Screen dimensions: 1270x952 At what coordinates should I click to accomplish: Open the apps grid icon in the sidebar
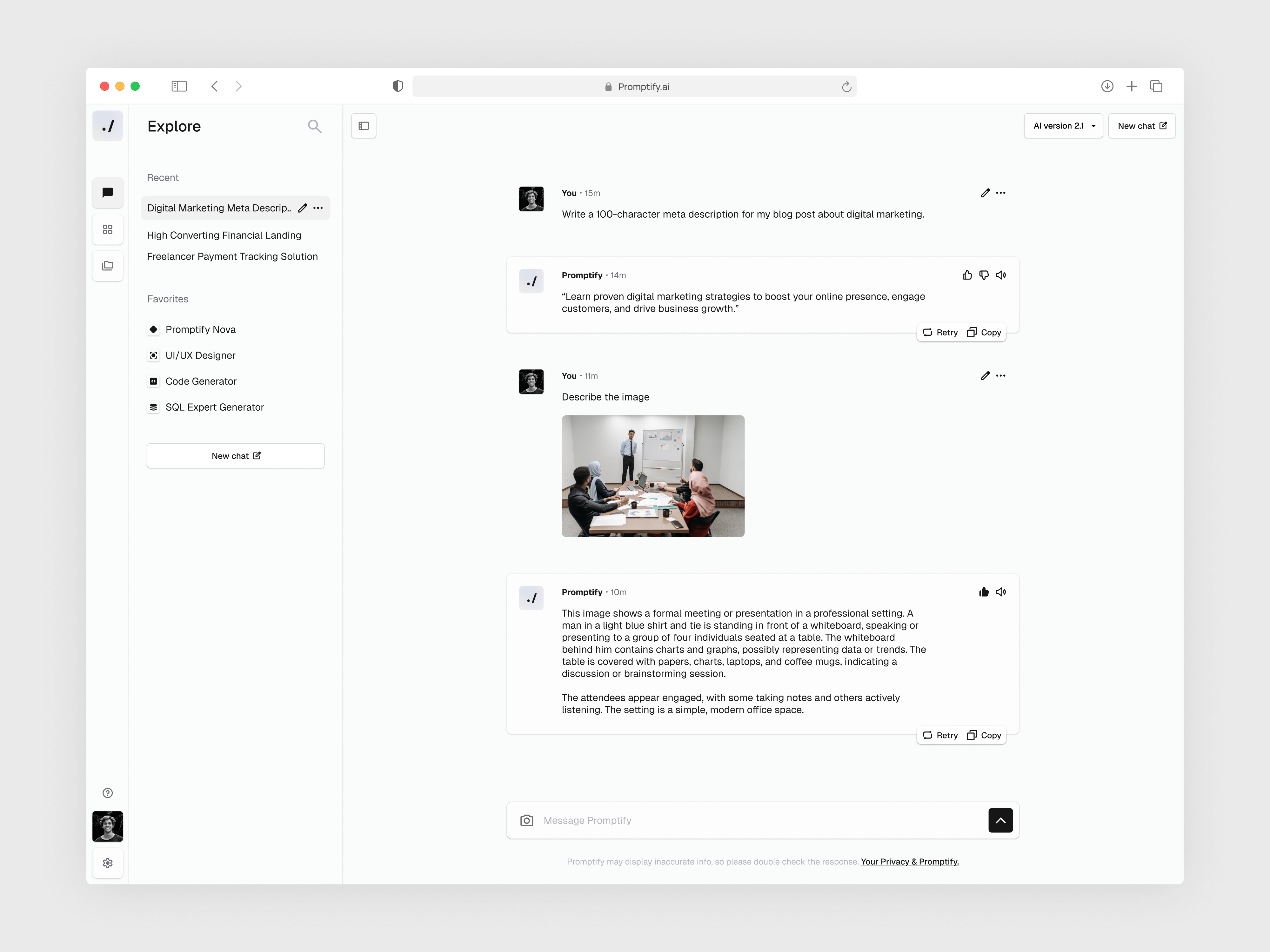(x=107, y=229)
